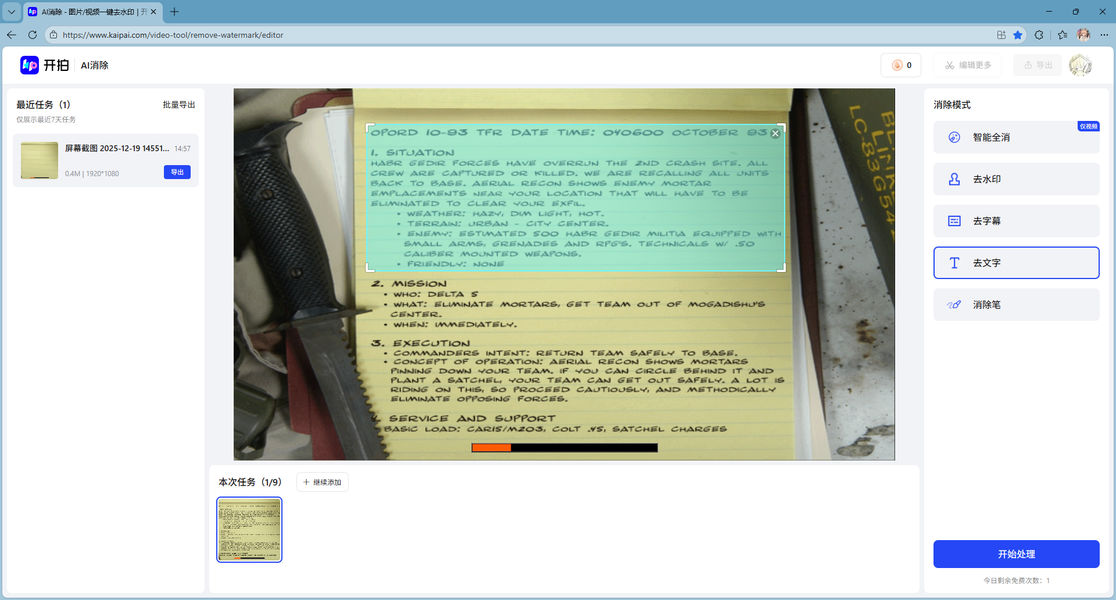Open the browser extensions icon
The width and height of the screenshot is (1116, 600).
[1039, 34]
